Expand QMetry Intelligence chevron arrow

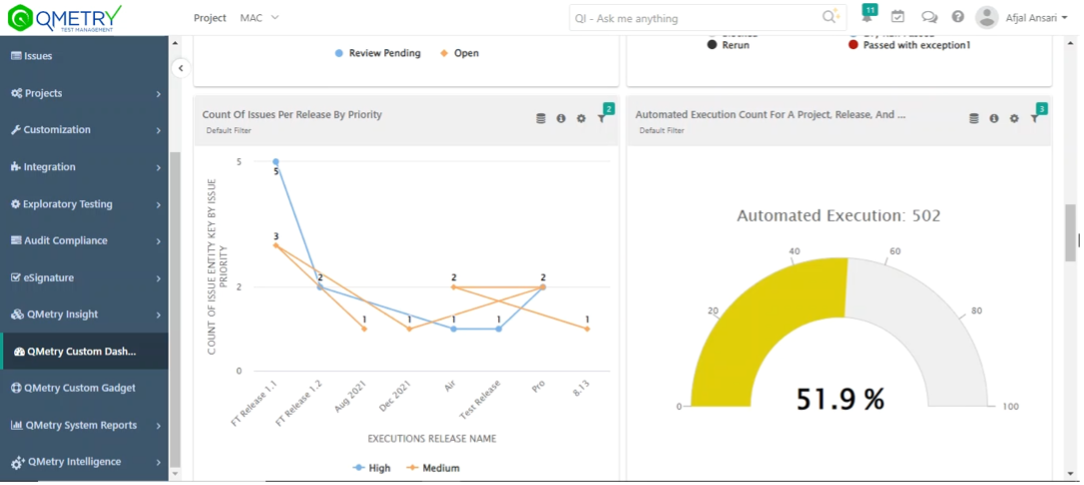pyautogui.click(x=158, y=463)
